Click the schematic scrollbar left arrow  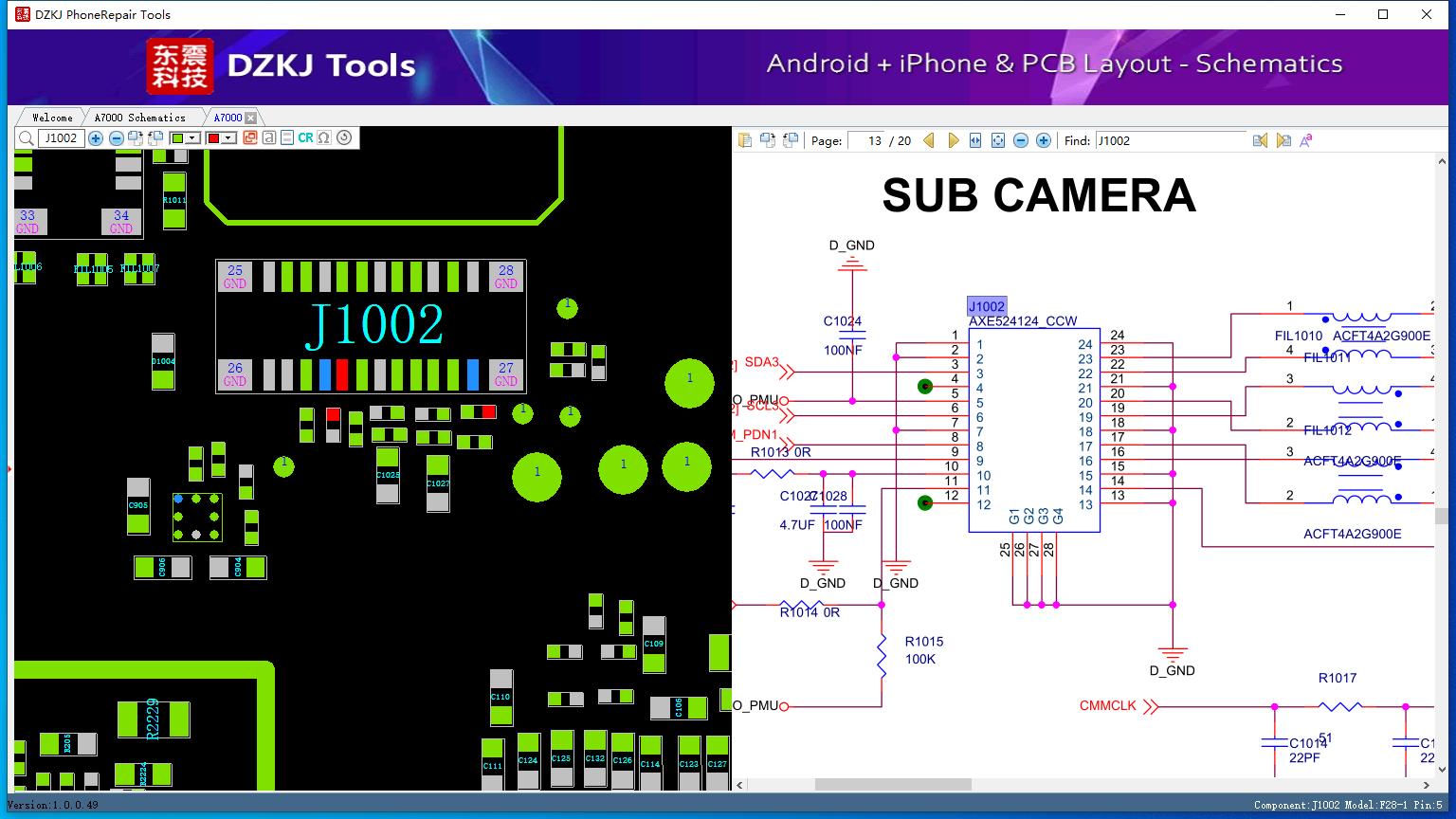(x=741, y=785)
